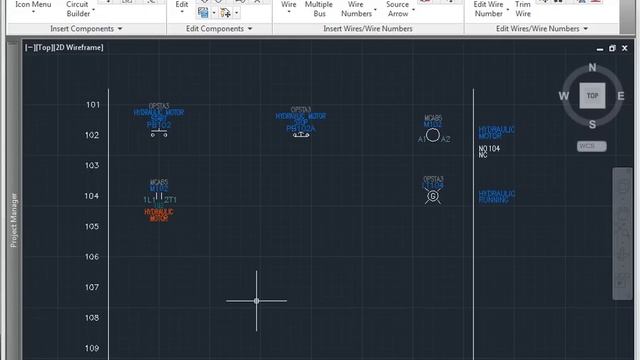
Task: Click the faded navigation bar on right
Action: point(622,233)
